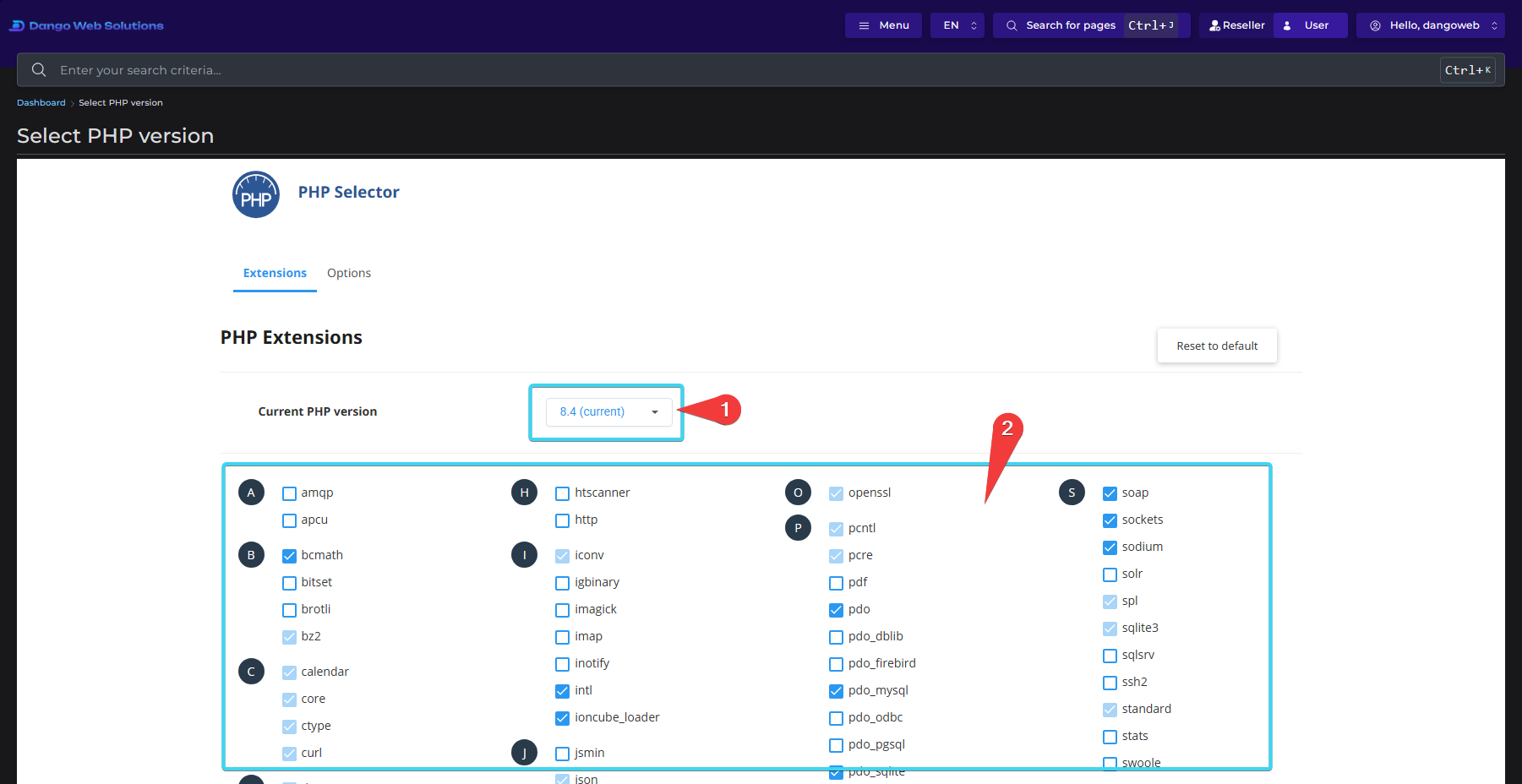Click the "Current PHP version" label
The height and width of the screenshot is (784, 1522).
[318, 411]
